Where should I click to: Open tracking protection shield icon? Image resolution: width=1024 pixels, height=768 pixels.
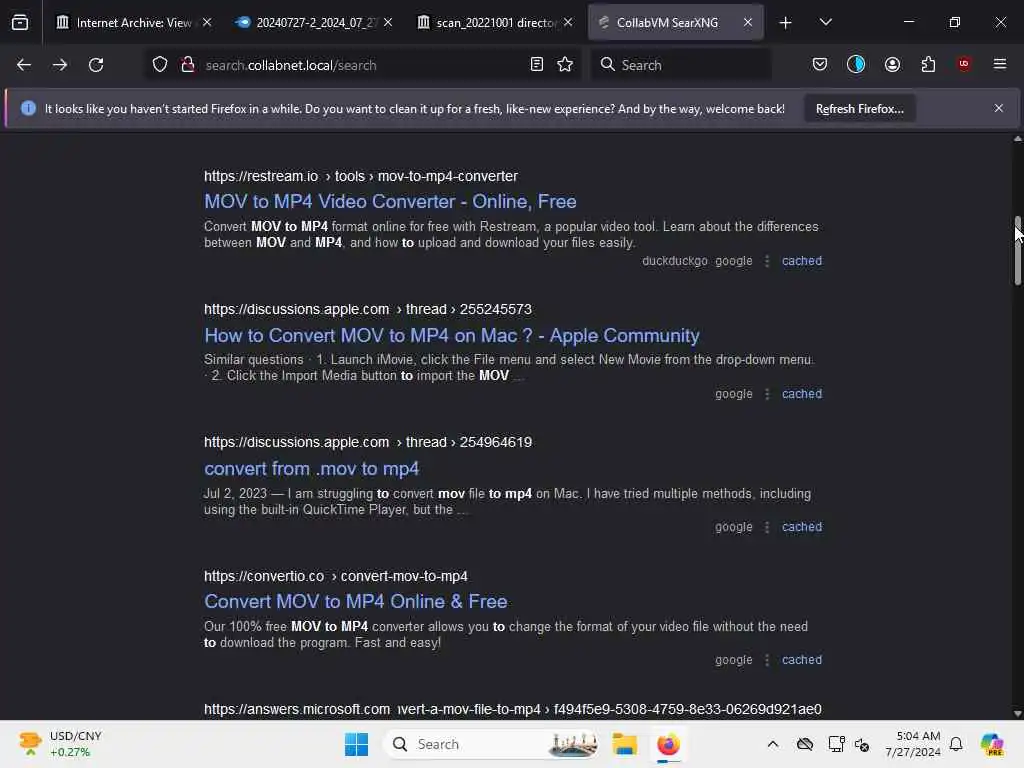160,65
